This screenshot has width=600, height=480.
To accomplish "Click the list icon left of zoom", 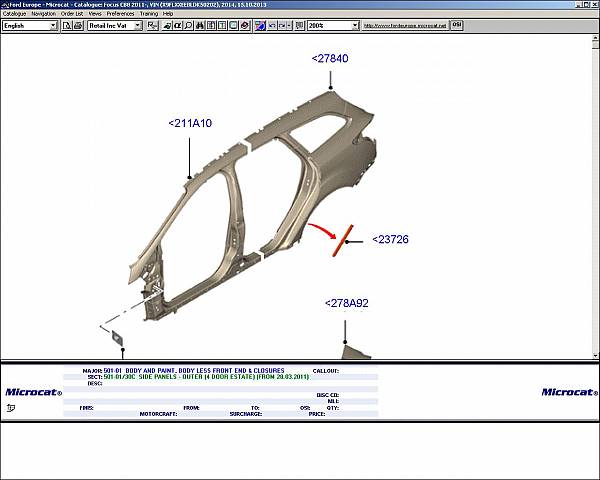I will pyautogui.click(x=300, y=26).
